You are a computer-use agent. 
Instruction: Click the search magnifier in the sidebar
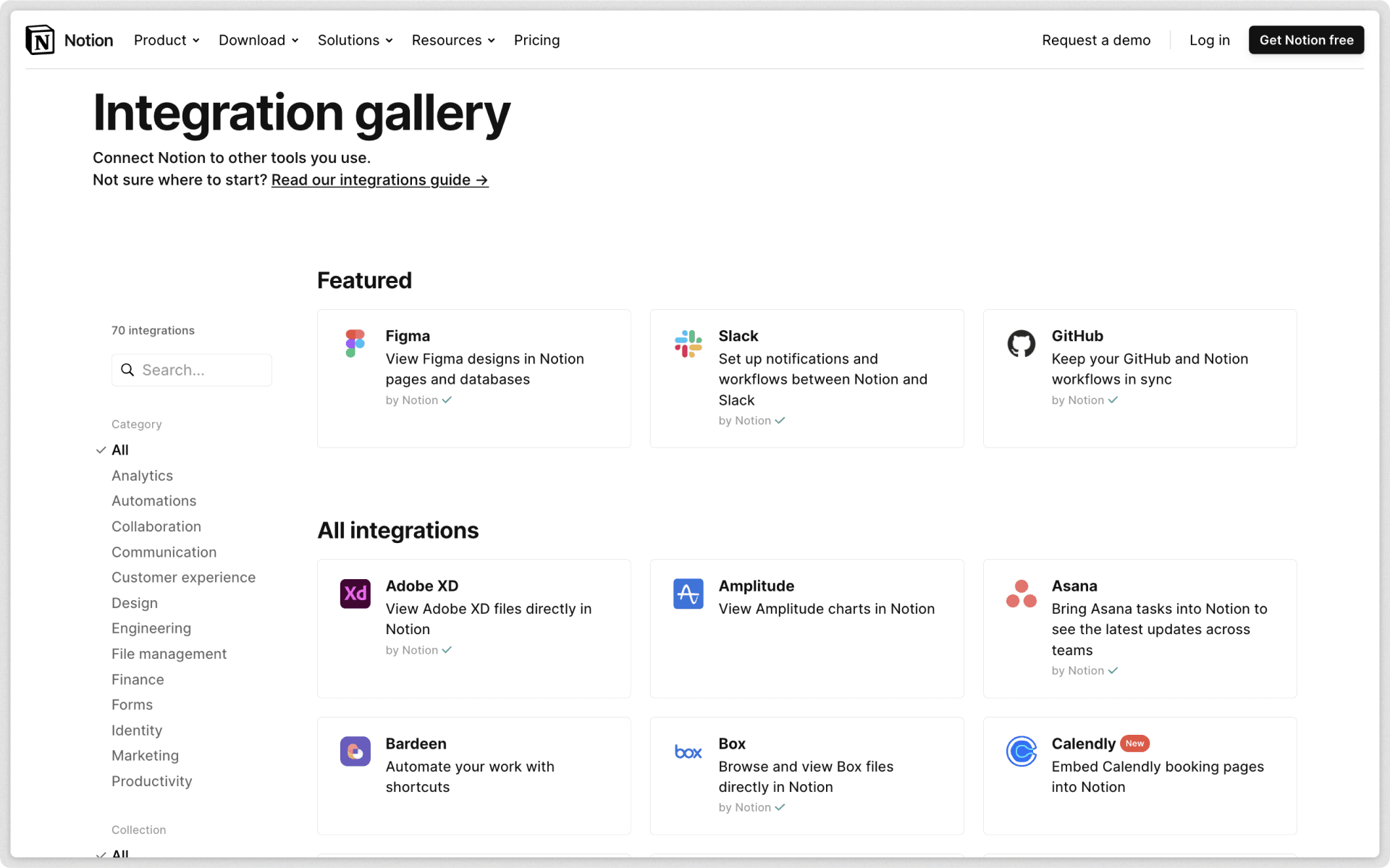click(128, 369)
